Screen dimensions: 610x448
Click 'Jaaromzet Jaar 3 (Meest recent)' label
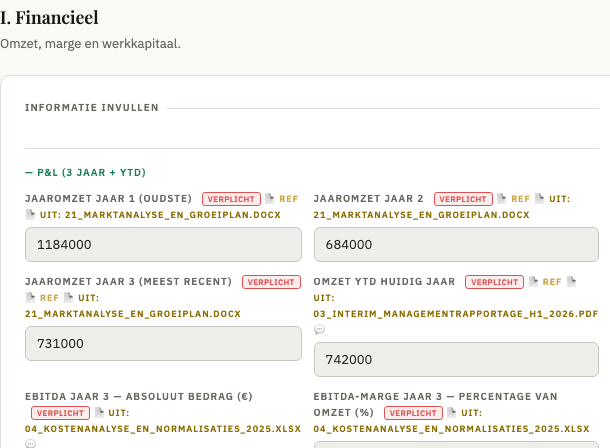[128, 282]
